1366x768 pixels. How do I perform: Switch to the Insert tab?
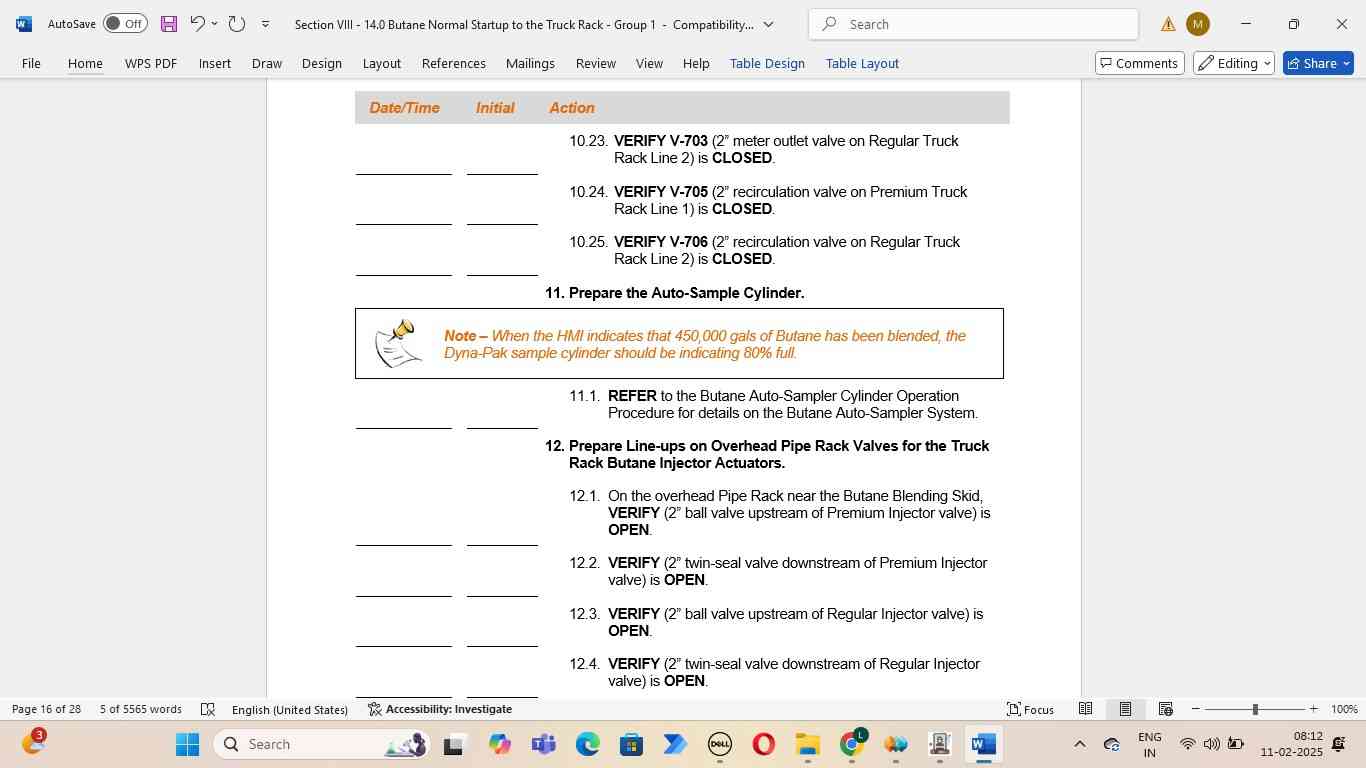tap(215, 63)
